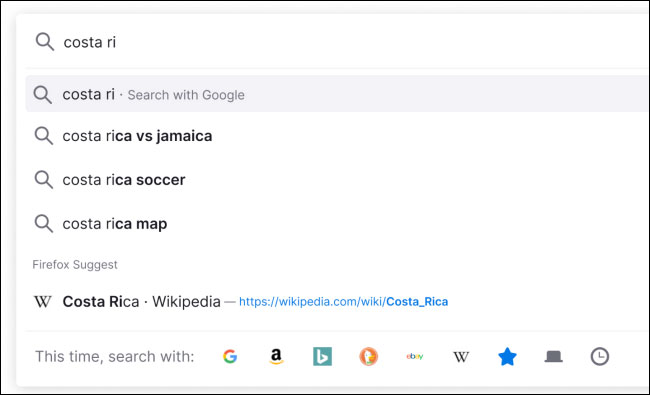Open the Costa Rica · Wikipedia suggestion

click(337, 301)
